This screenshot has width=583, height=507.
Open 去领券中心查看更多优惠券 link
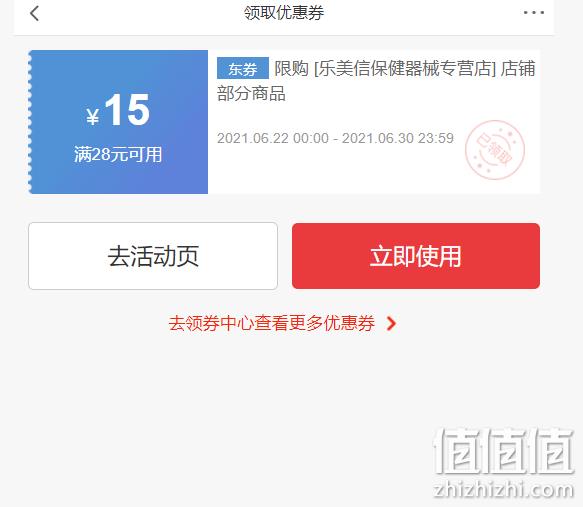[x=271, y=323]
